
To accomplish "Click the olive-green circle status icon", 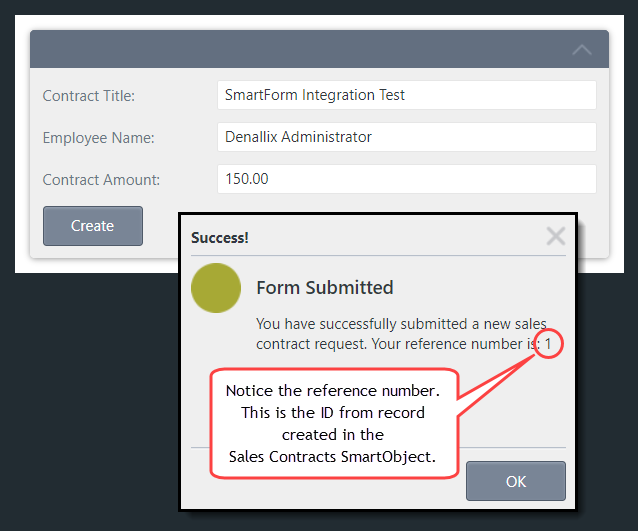I will (x=216, y=288).
